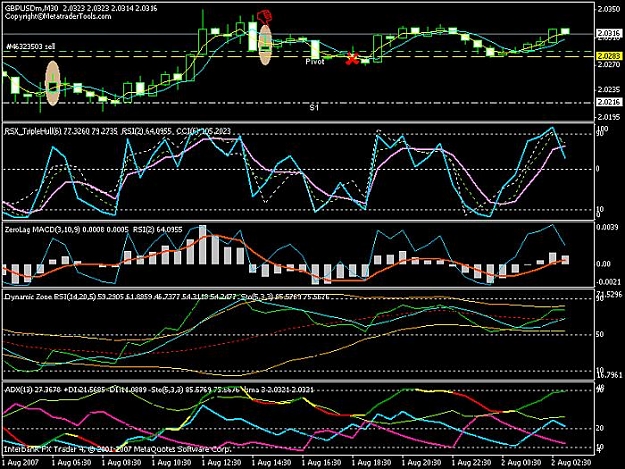This screenshot has height=469, width=625.
Task: Select the '#46323503 sell' order label
Action: [30, 47]
